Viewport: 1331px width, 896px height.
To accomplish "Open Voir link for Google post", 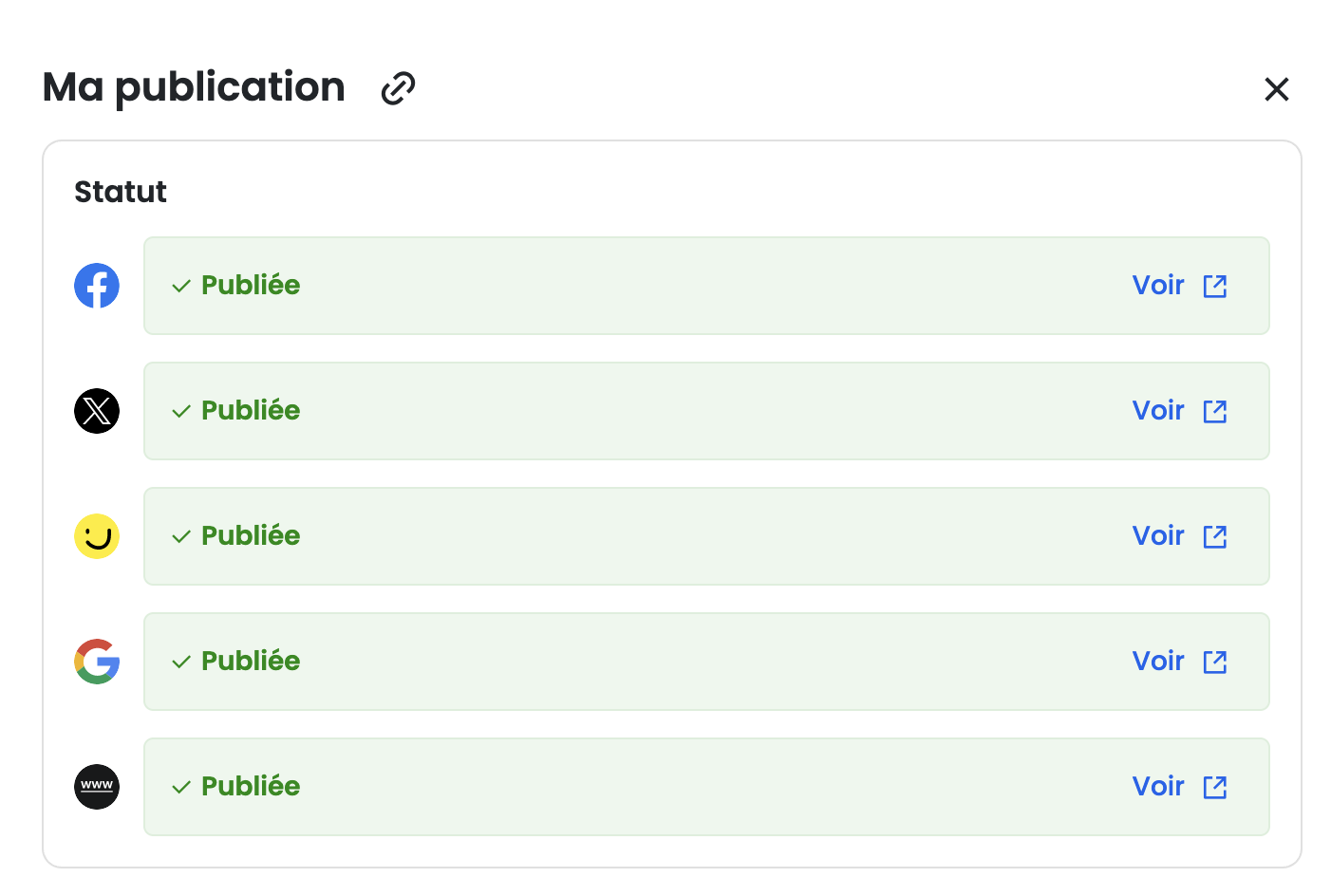I will tap(1158, 662).
